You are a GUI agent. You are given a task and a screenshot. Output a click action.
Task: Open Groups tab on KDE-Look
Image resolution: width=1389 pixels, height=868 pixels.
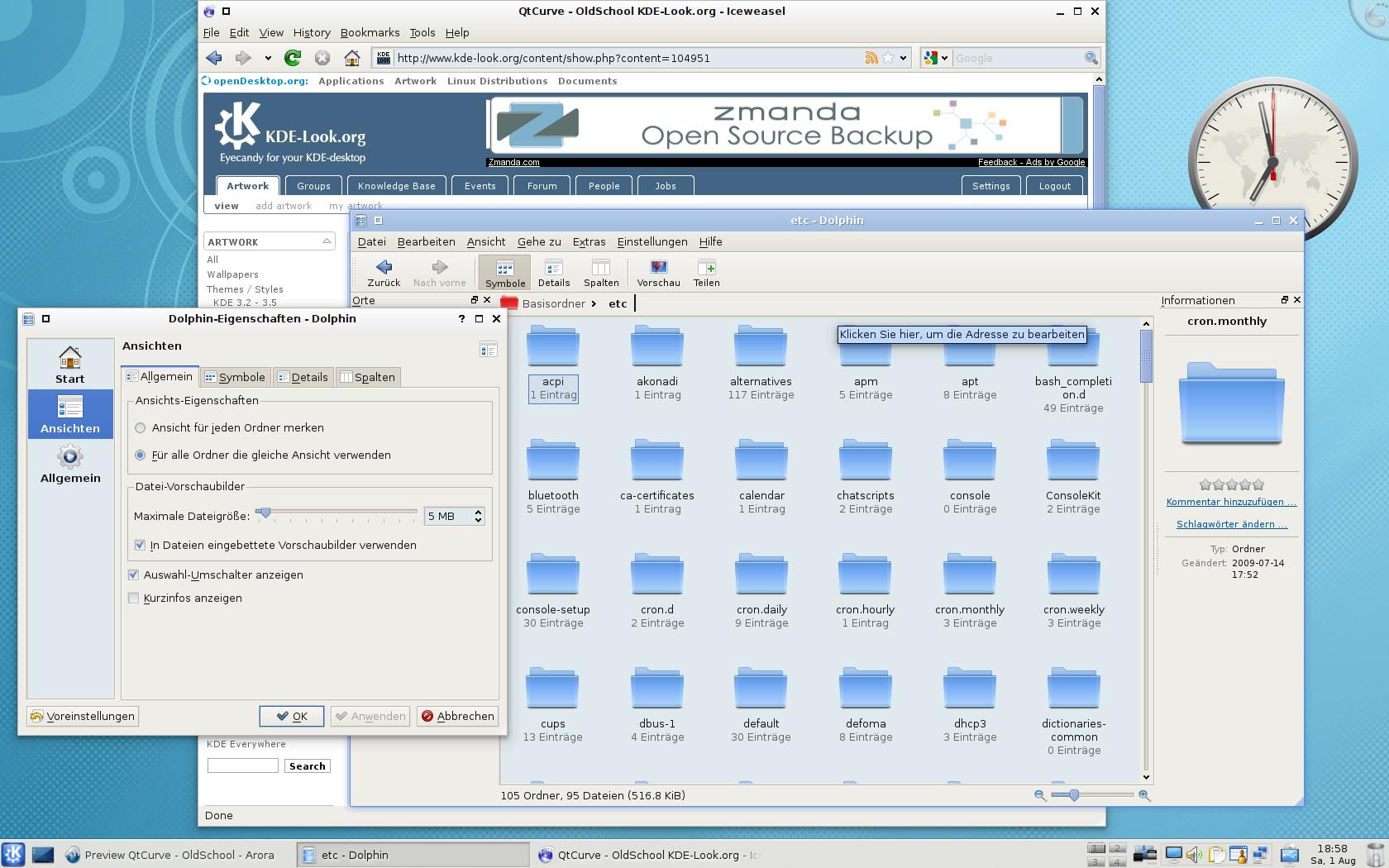coord(313,186)
